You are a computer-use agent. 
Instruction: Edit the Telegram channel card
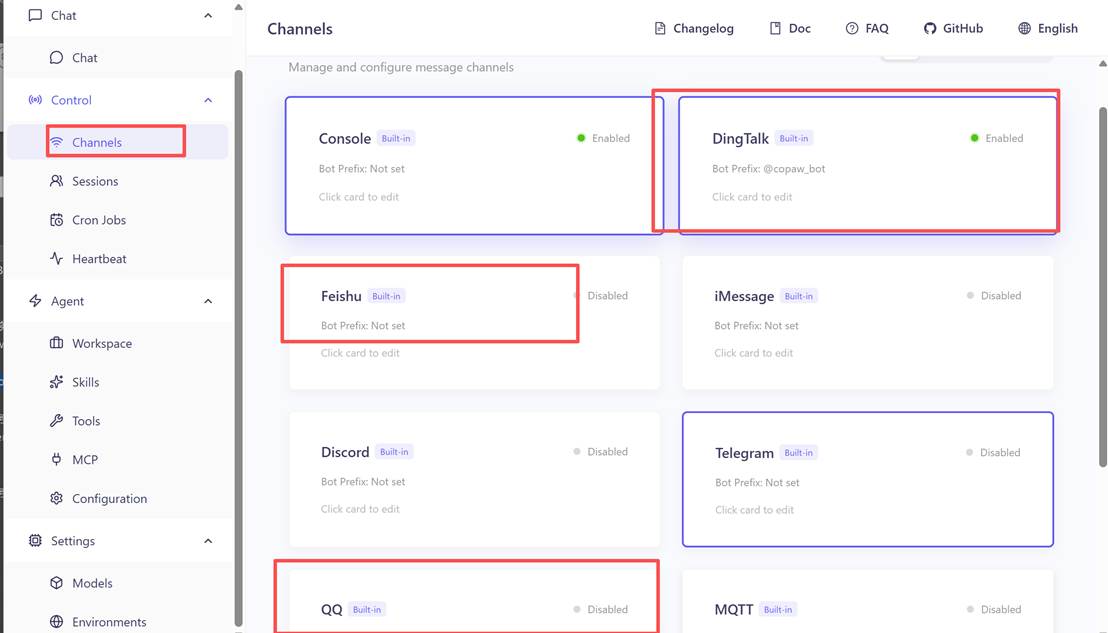coord(868,479)
